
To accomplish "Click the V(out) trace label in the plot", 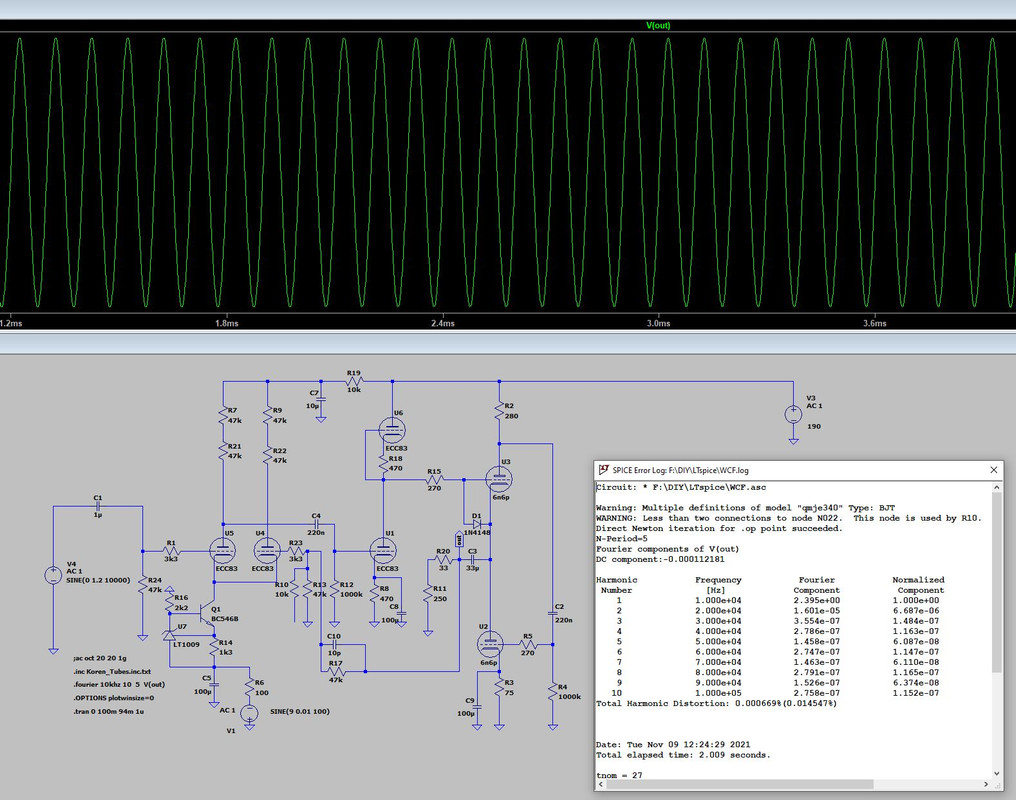I will pyautogui.click(x=658, y=25).
